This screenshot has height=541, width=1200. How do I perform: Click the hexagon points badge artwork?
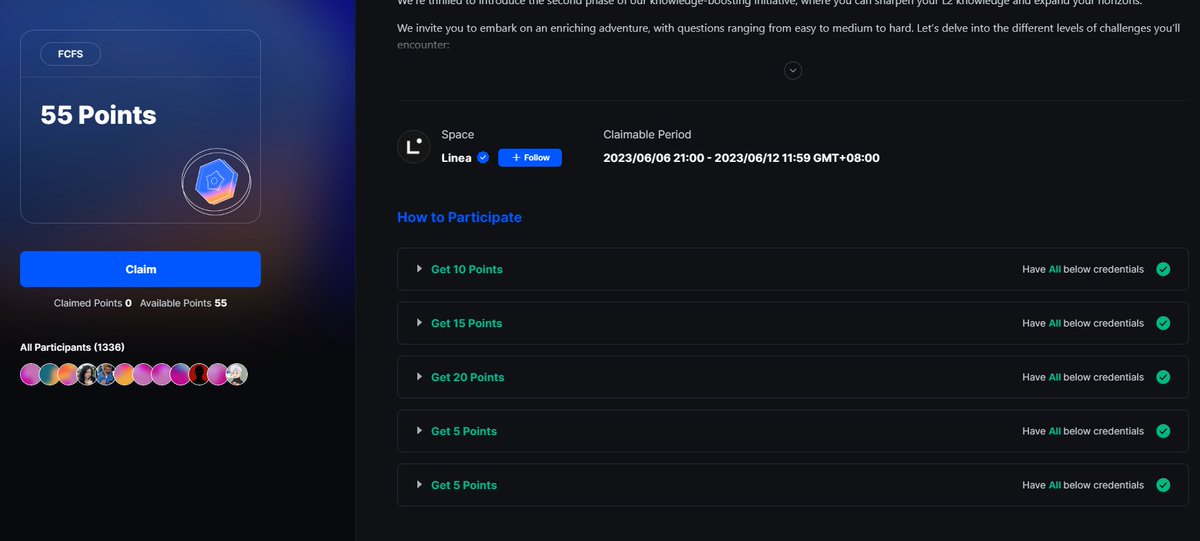point(216,181)
